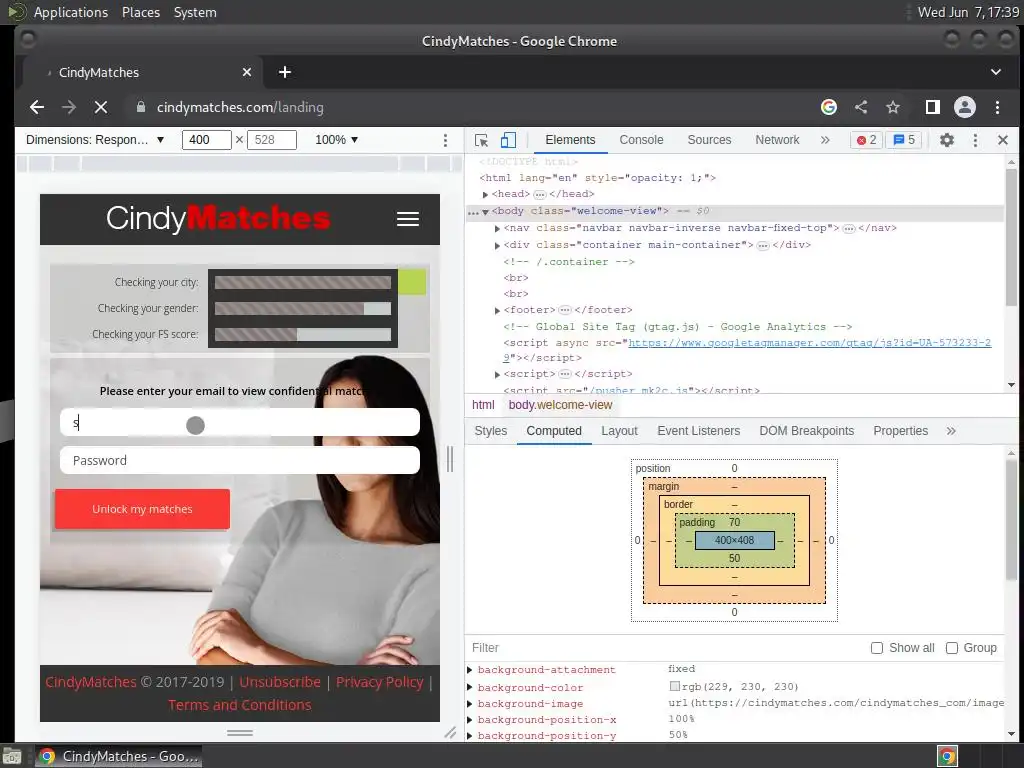Click the Unsubscribe footer link

(280, 682)
